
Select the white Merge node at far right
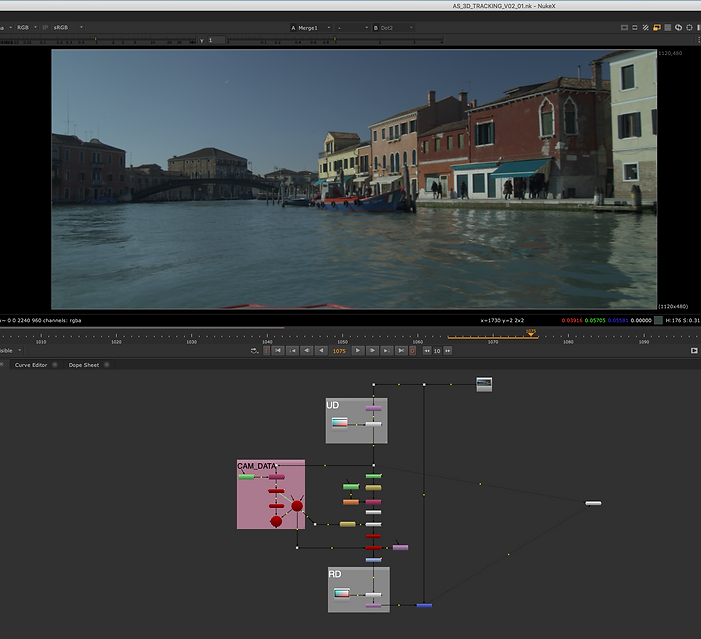pyautogui.click(x=593, y=503)
